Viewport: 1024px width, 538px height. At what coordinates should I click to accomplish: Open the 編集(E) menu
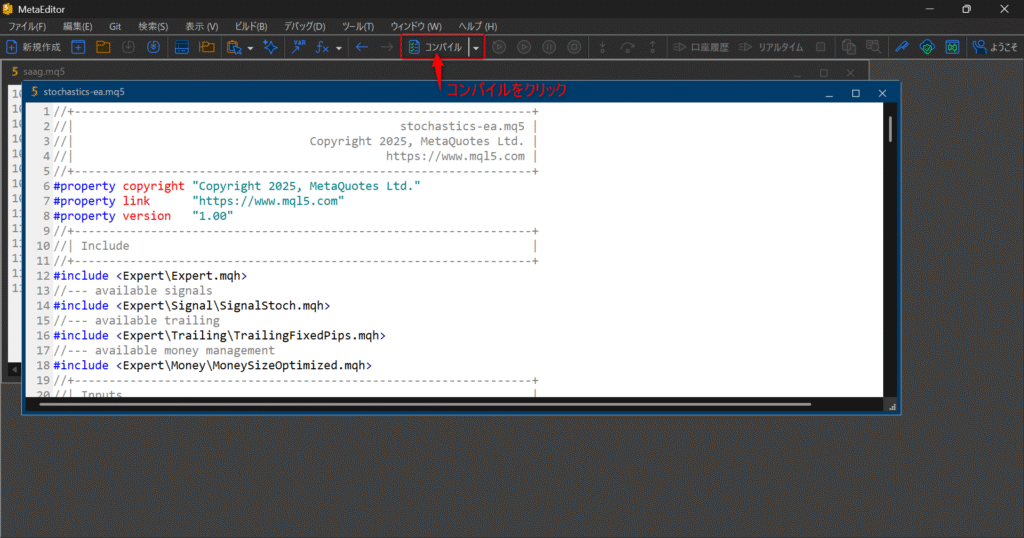pos(78,26)
